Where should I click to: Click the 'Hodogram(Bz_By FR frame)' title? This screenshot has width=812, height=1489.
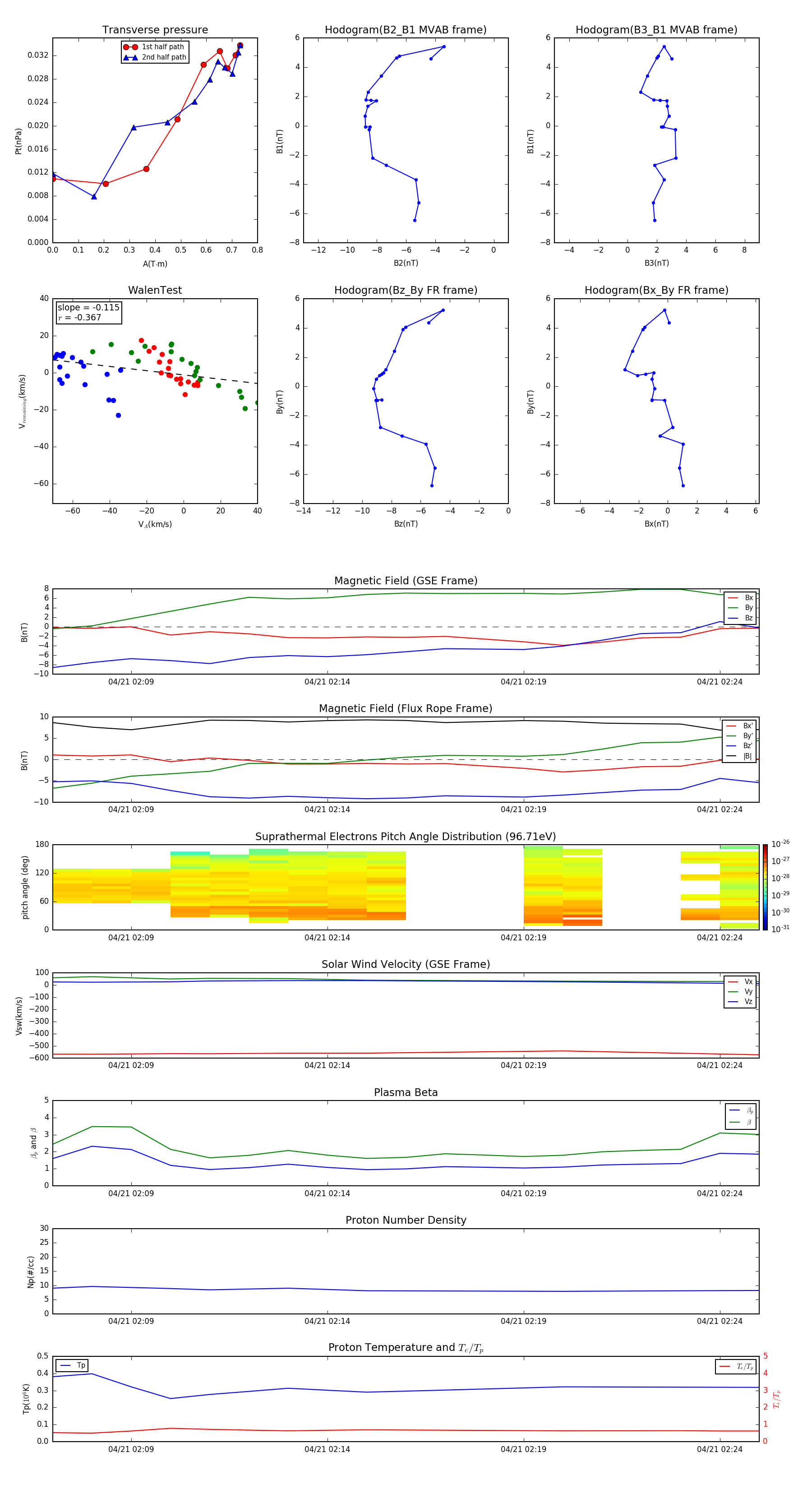click(406, 290)
